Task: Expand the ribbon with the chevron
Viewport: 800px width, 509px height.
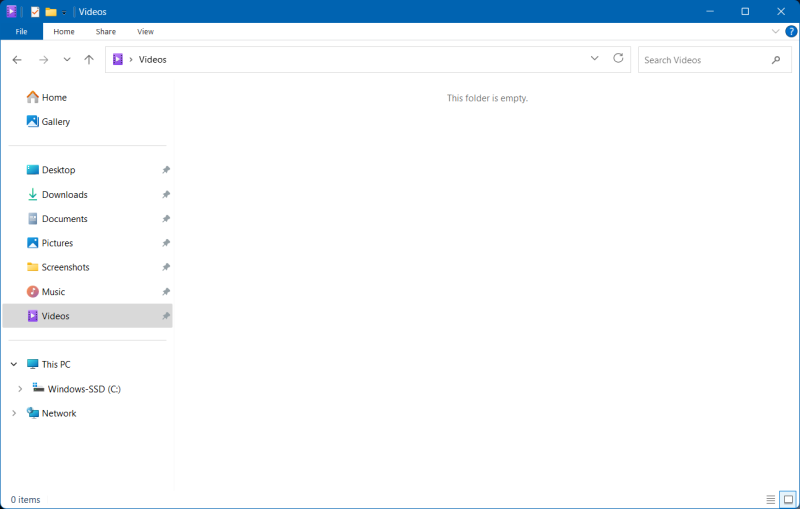Action: [775, 32]
